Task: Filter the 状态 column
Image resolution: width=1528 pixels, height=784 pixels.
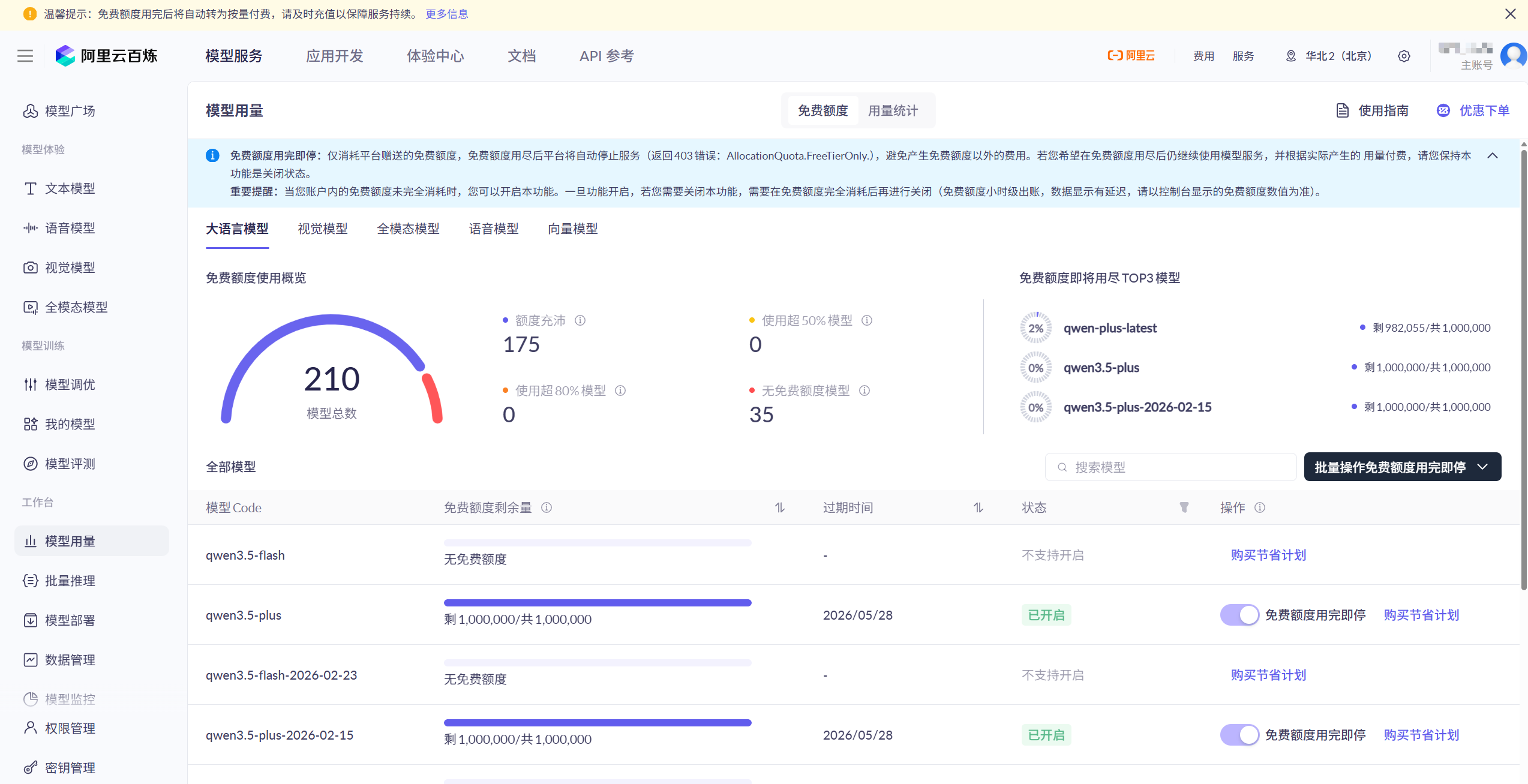Action: [1184, 507]
